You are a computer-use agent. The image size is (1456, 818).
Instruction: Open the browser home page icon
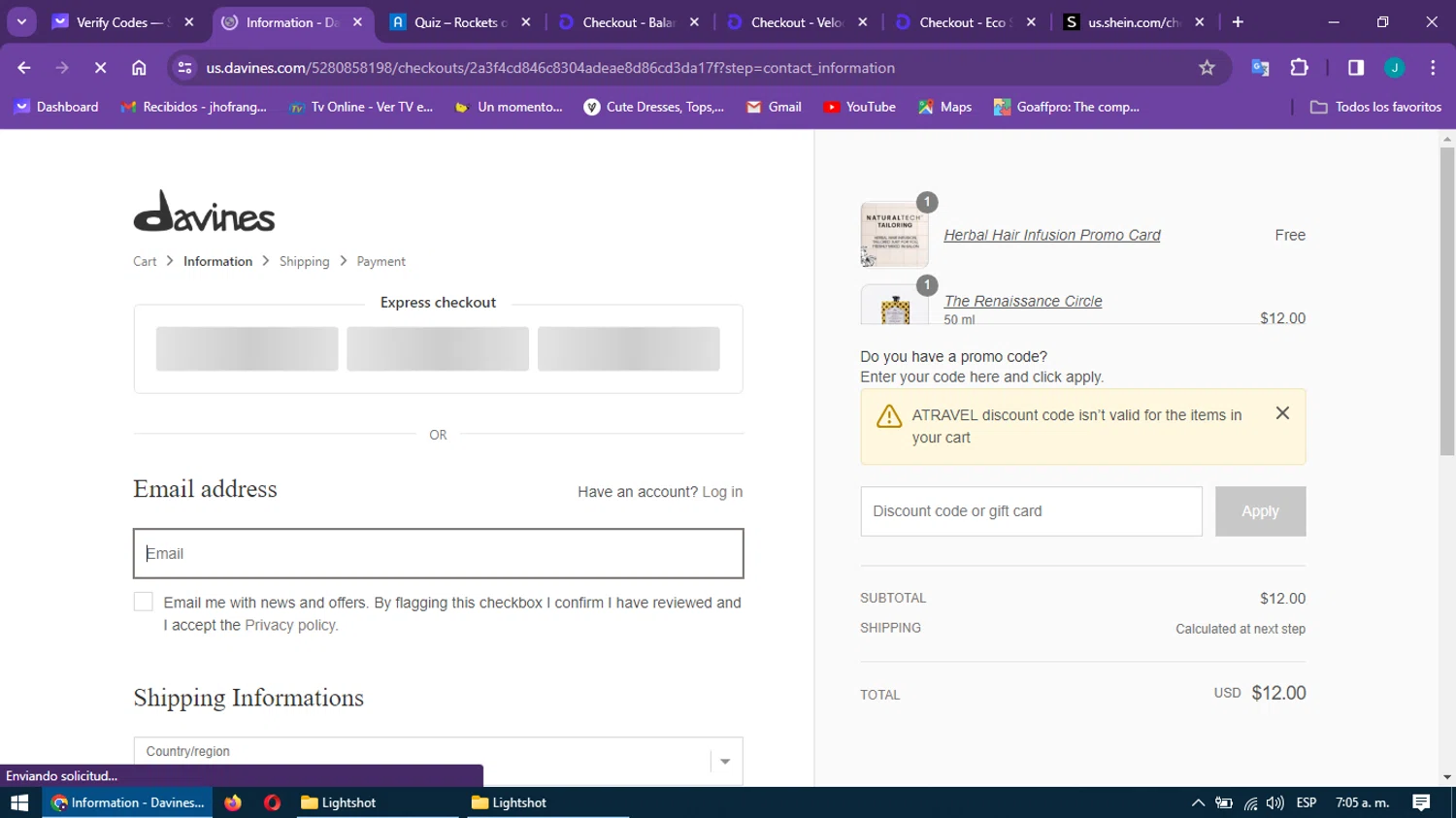139,68
